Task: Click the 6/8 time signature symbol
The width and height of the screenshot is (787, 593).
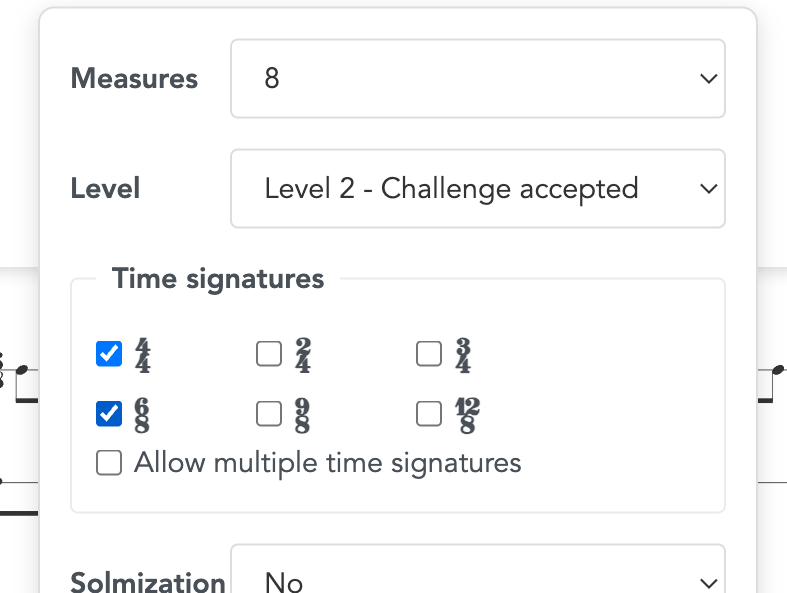Action: (x=142, y=414)
